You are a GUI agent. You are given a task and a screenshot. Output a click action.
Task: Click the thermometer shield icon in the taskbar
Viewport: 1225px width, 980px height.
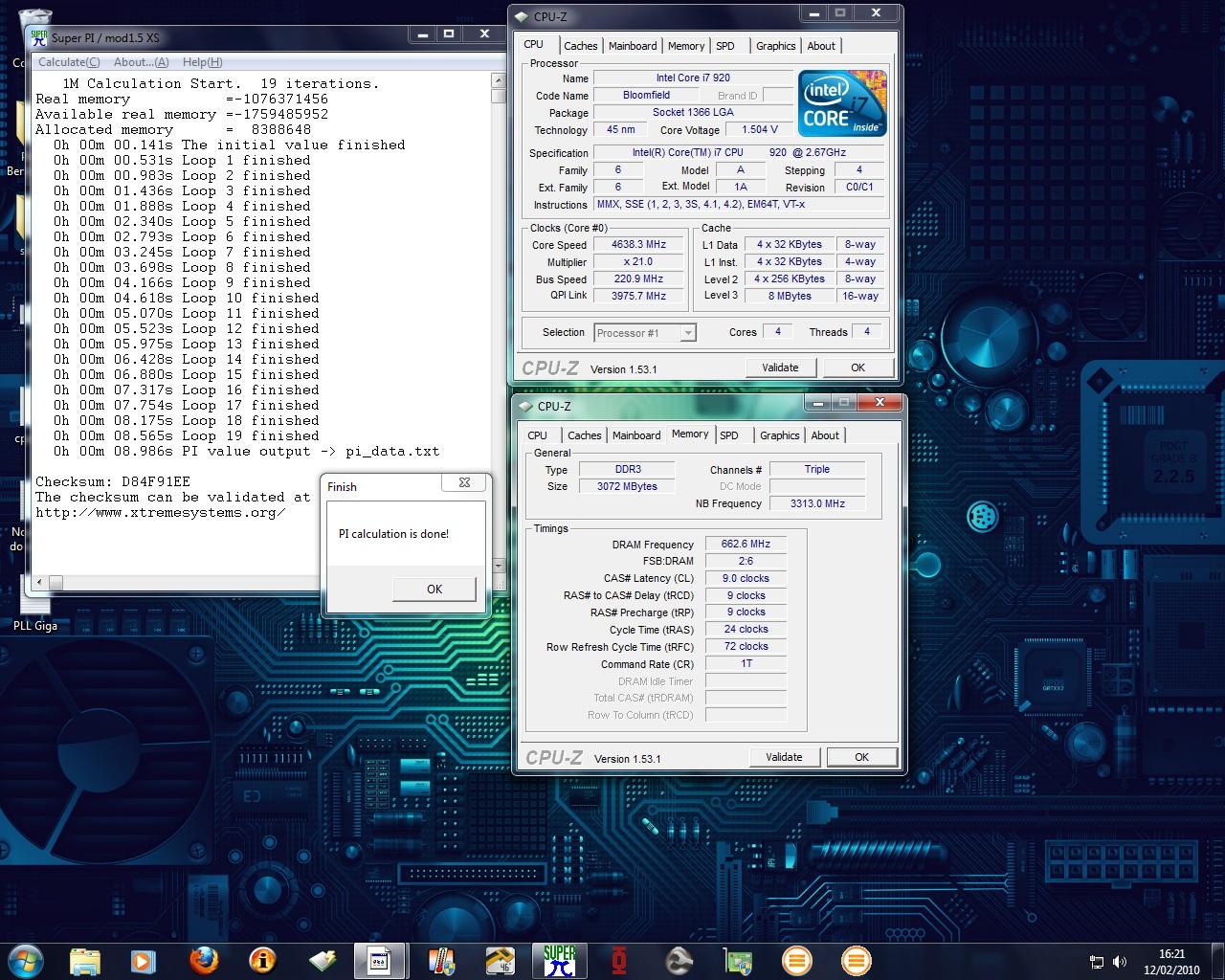pyautogui.click(x=441, y=960)
